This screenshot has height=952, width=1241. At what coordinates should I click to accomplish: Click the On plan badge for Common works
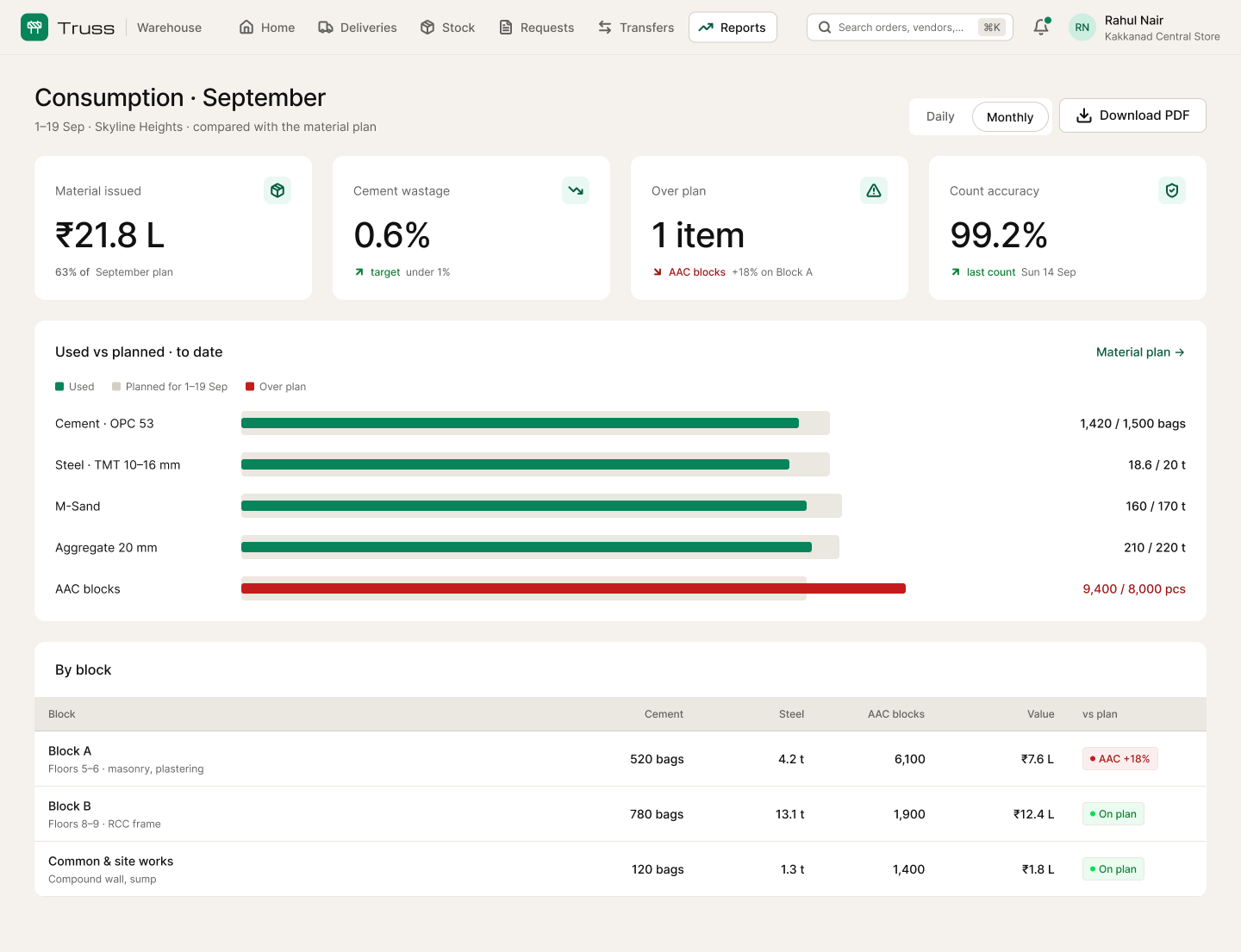pos(1113,869)
